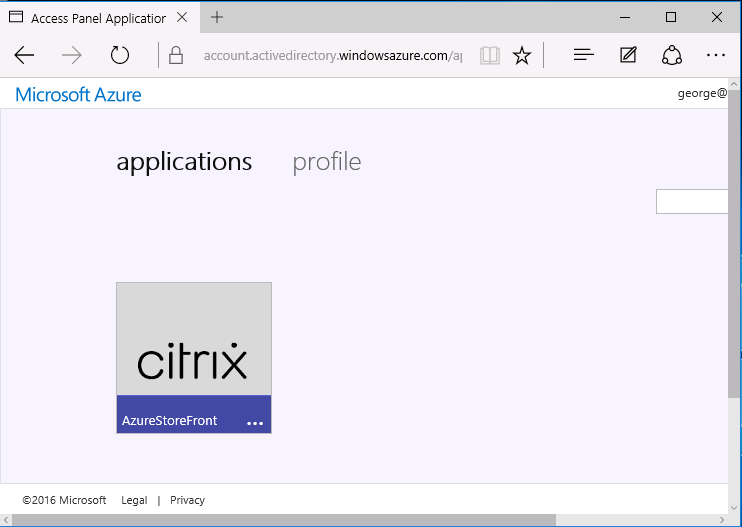The width and height of the screenshot is (742, 527).
Task: Refresh the current page
Action: [x=120, y=56]
